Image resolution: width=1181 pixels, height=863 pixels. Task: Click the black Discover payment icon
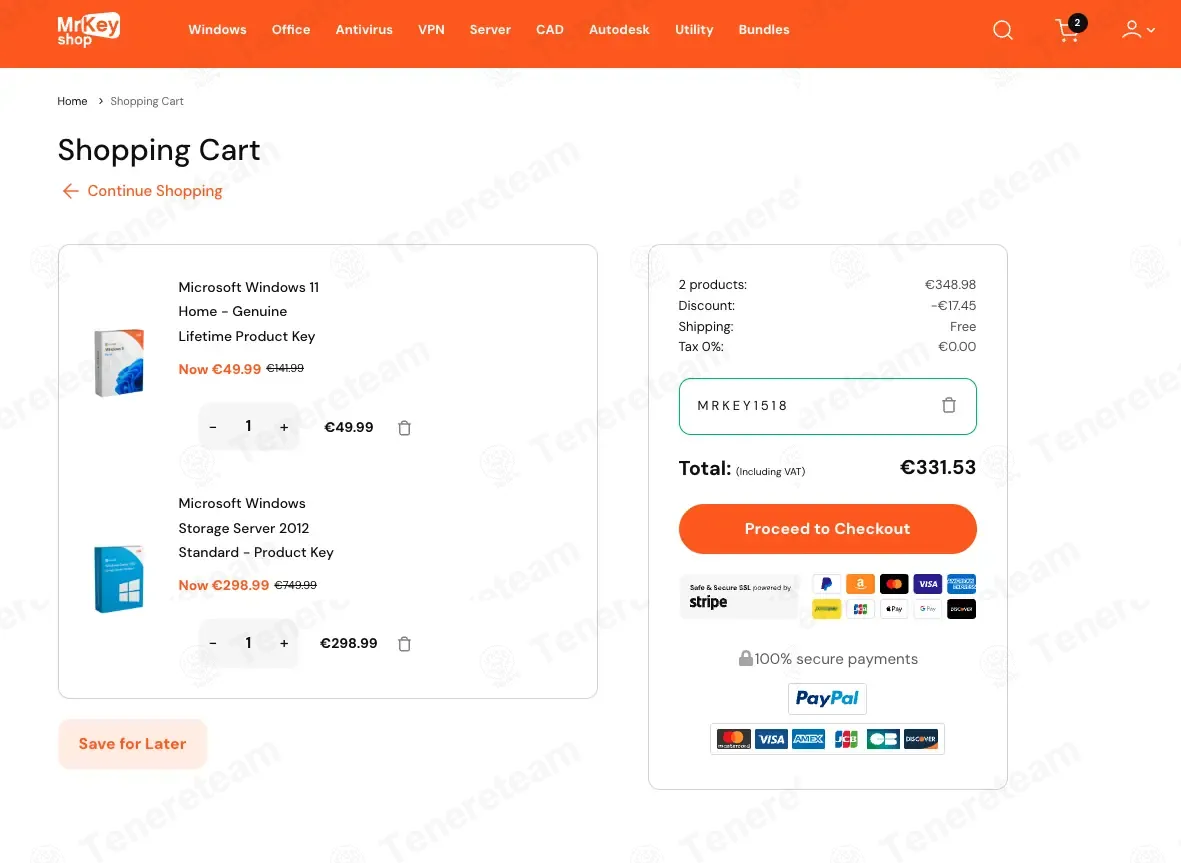[961, 608]
